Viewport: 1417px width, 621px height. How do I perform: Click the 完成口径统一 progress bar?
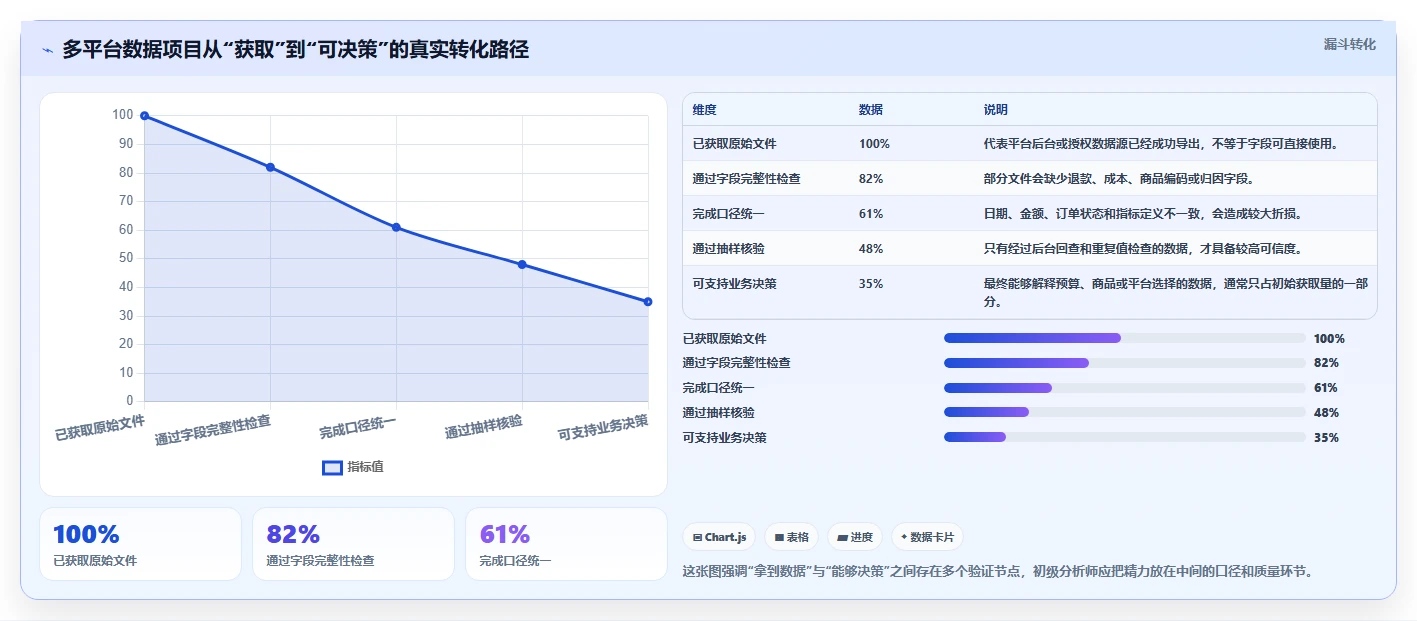click(1125, 388)
